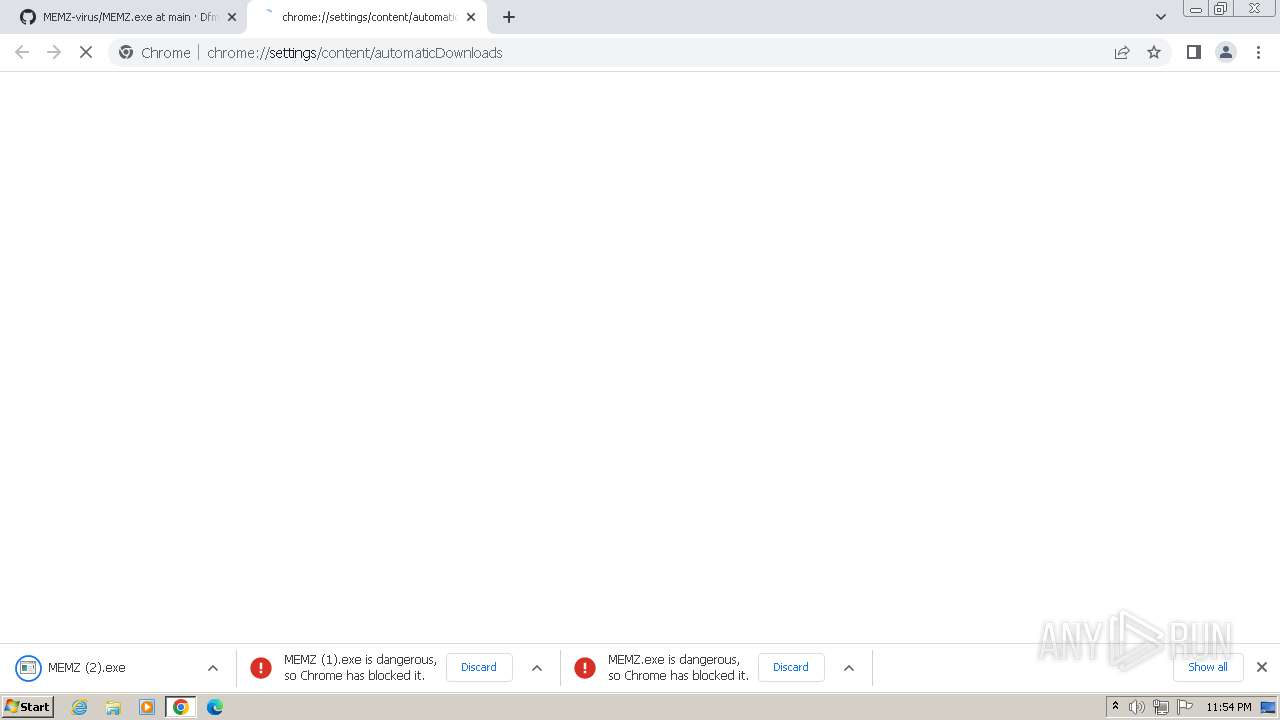Open the tab search dropdown
Viewport: 1280px width, 720px height.
point(1161,17)
